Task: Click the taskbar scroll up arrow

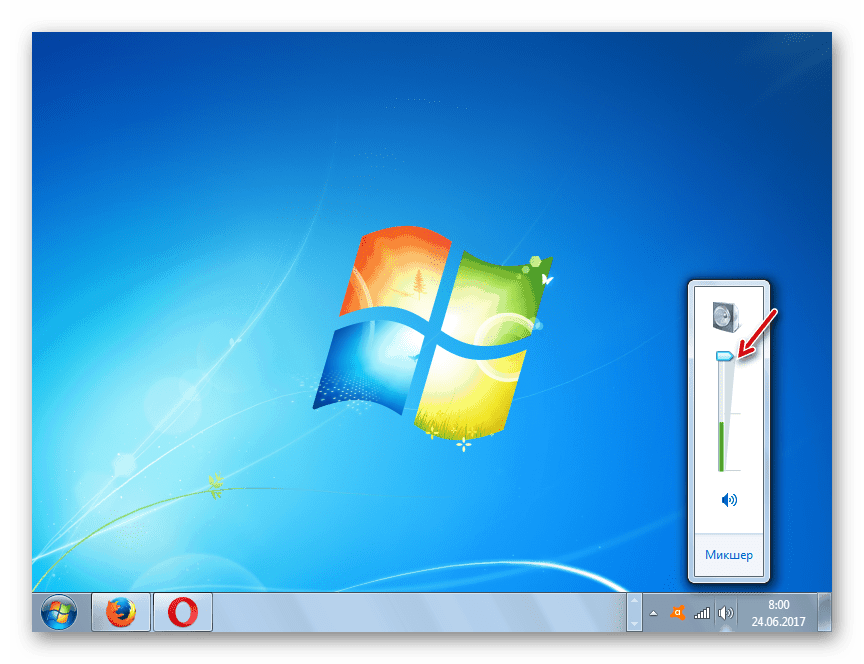Action: tap(632, 603)
